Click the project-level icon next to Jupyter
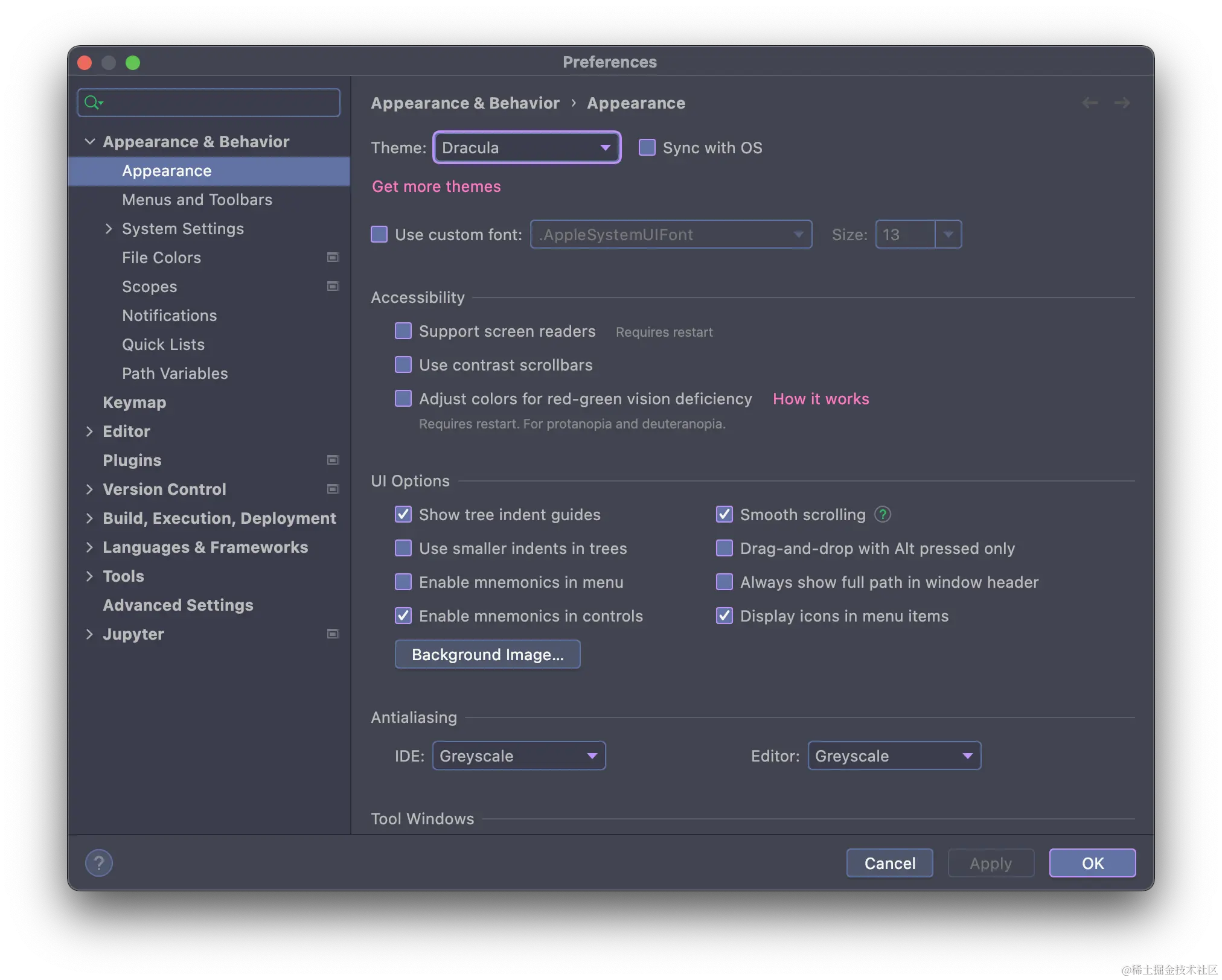 pyautogui.click(x=333, y=634)
